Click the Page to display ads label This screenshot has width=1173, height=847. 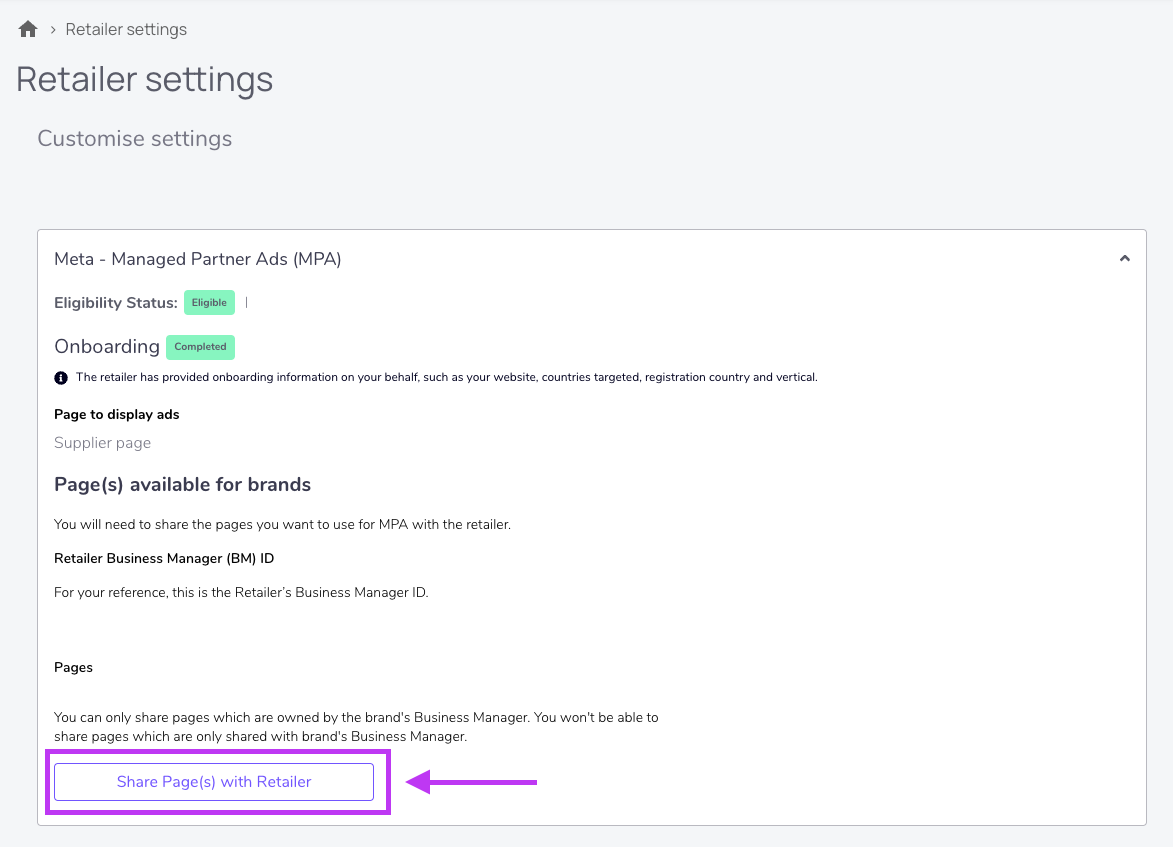tap(117, 415)
